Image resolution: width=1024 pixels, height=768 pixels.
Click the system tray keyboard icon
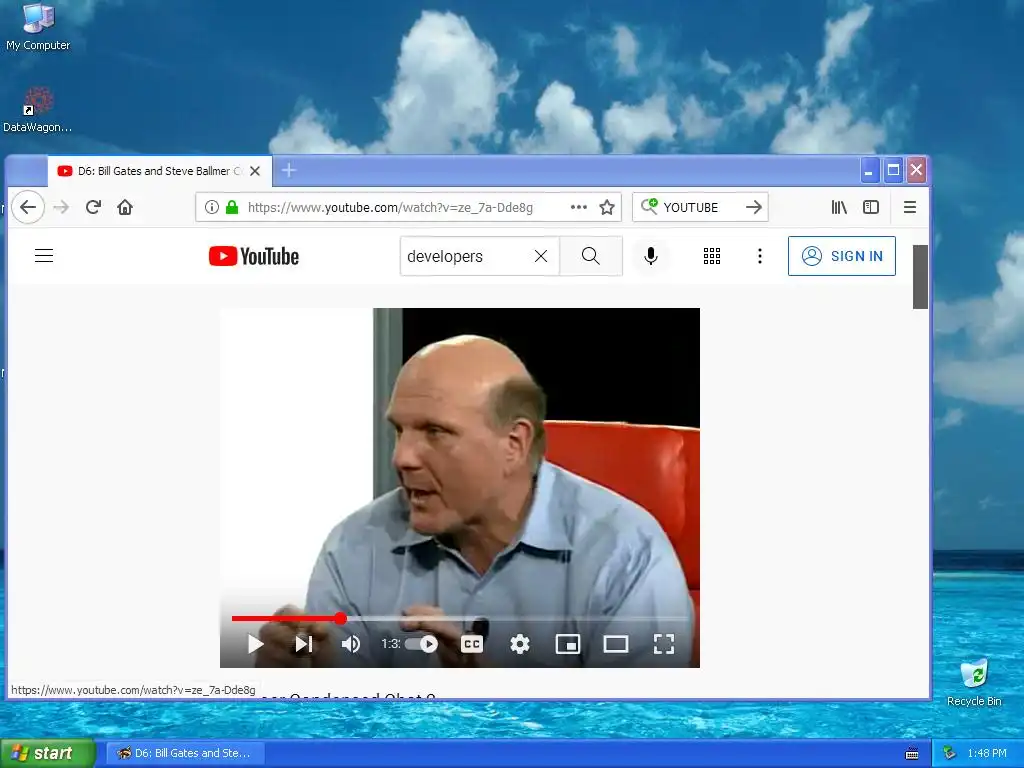point(912,754)
